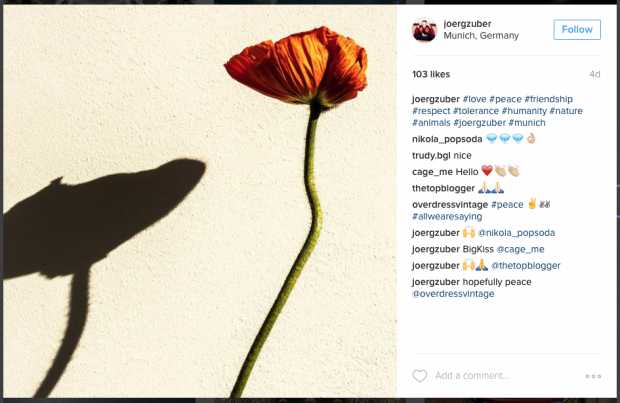Viewport: 620px width, 403px height.
Task: Open the three-dot more options menu
Action: tap(593, 376)
